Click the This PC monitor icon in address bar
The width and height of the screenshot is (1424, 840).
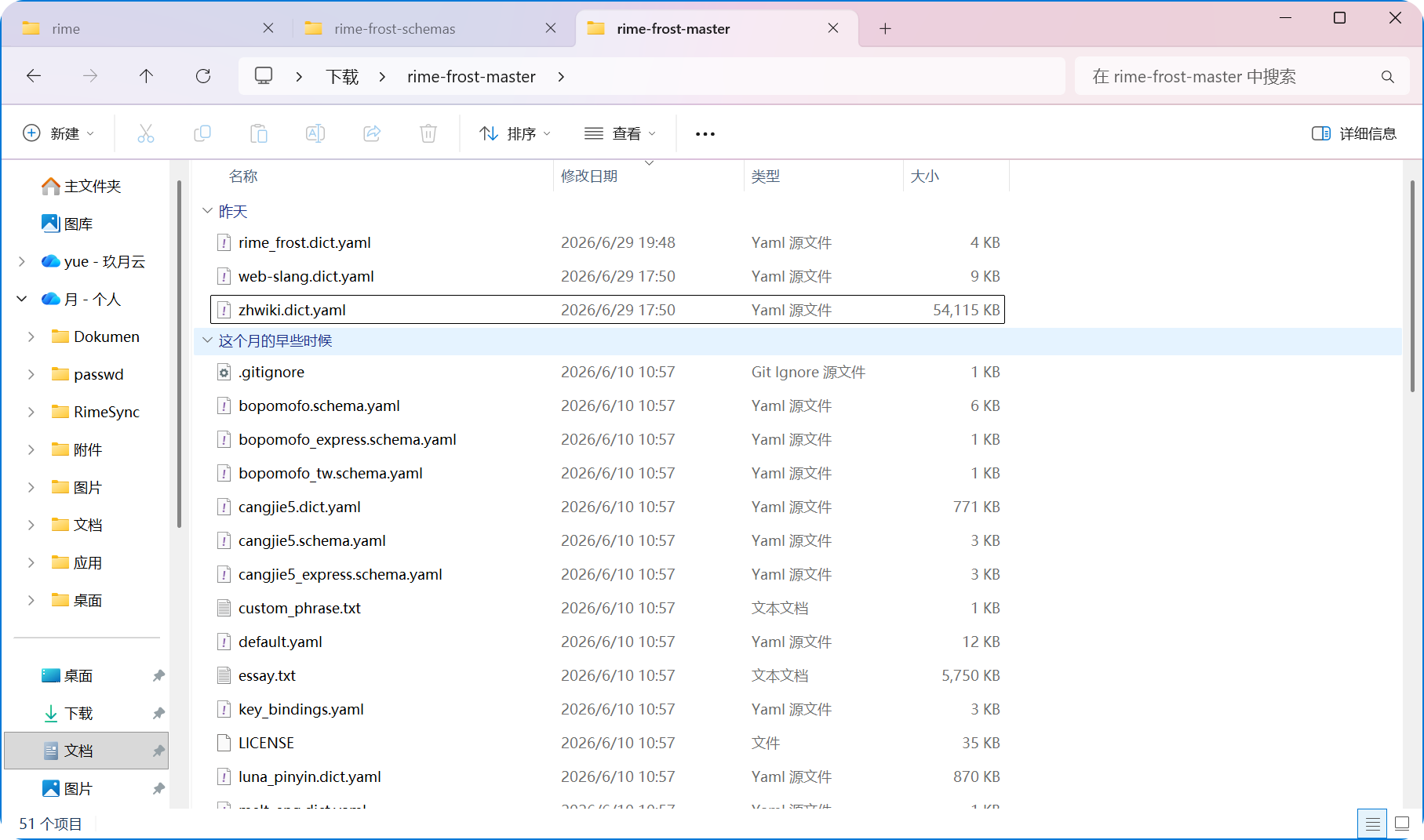pyautogui.click(x=264, y=76)
